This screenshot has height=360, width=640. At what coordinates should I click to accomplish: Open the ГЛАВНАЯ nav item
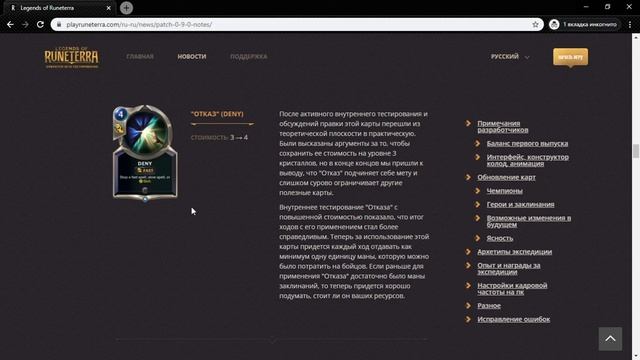pyautogui.click(x=140, y=57)
